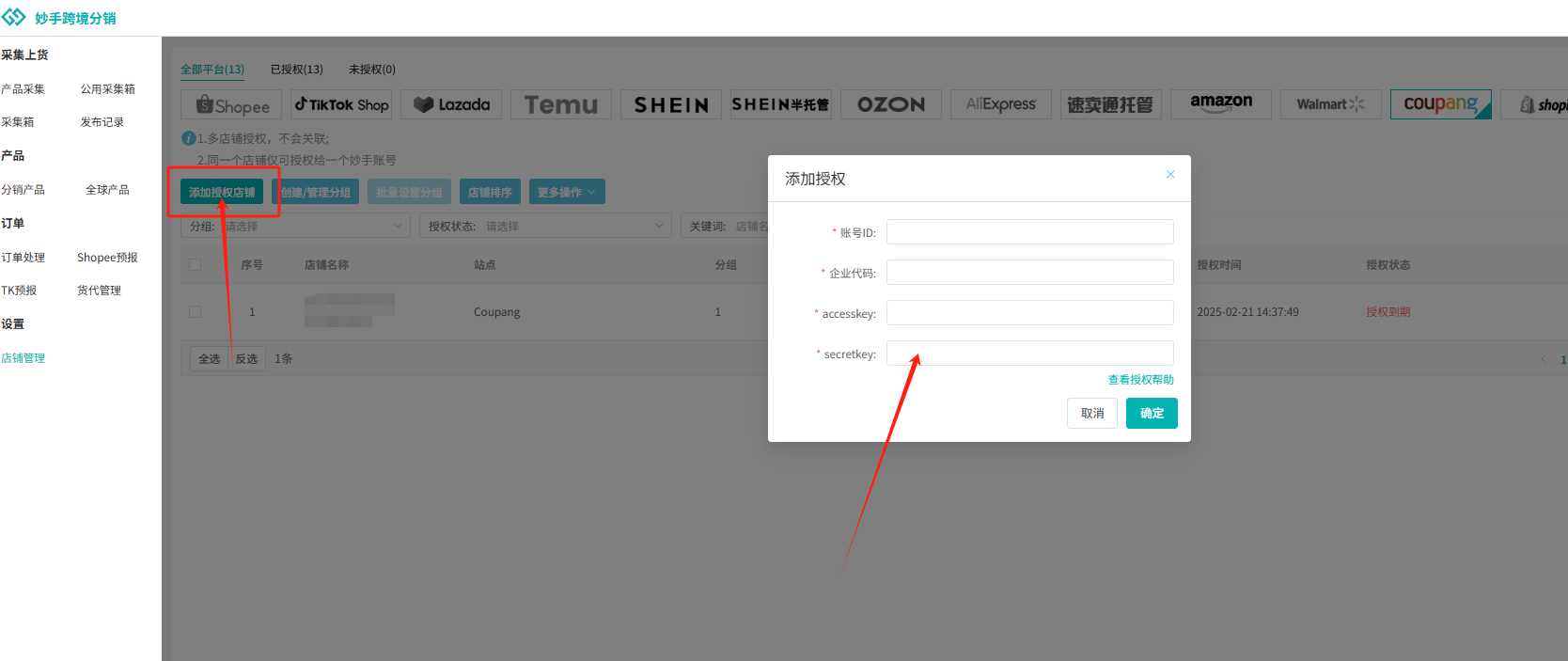
Task: Tick the header select-all checkbox
Action: (x=196, y=265)
